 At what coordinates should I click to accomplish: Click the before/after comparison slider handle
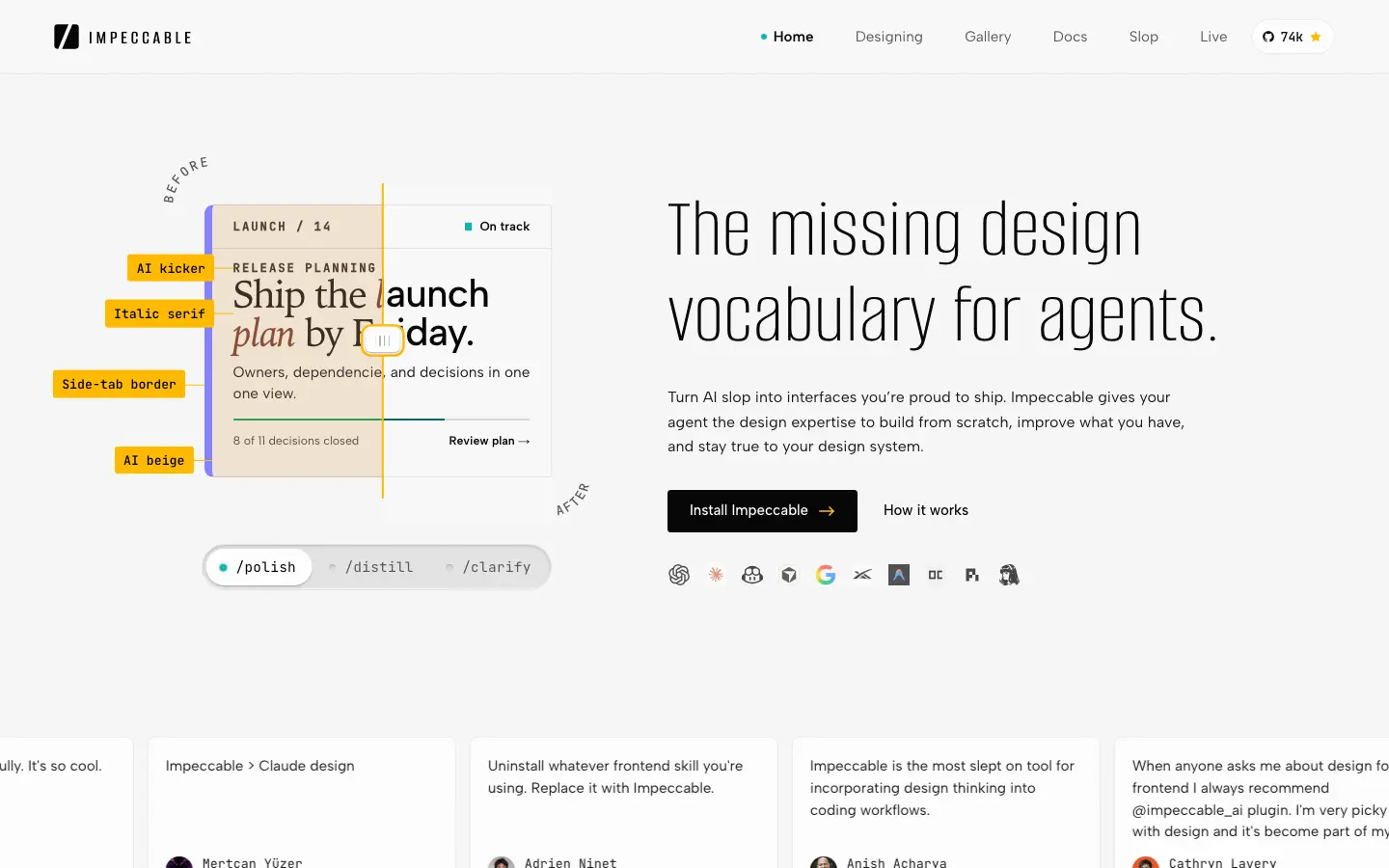[383, 340]
